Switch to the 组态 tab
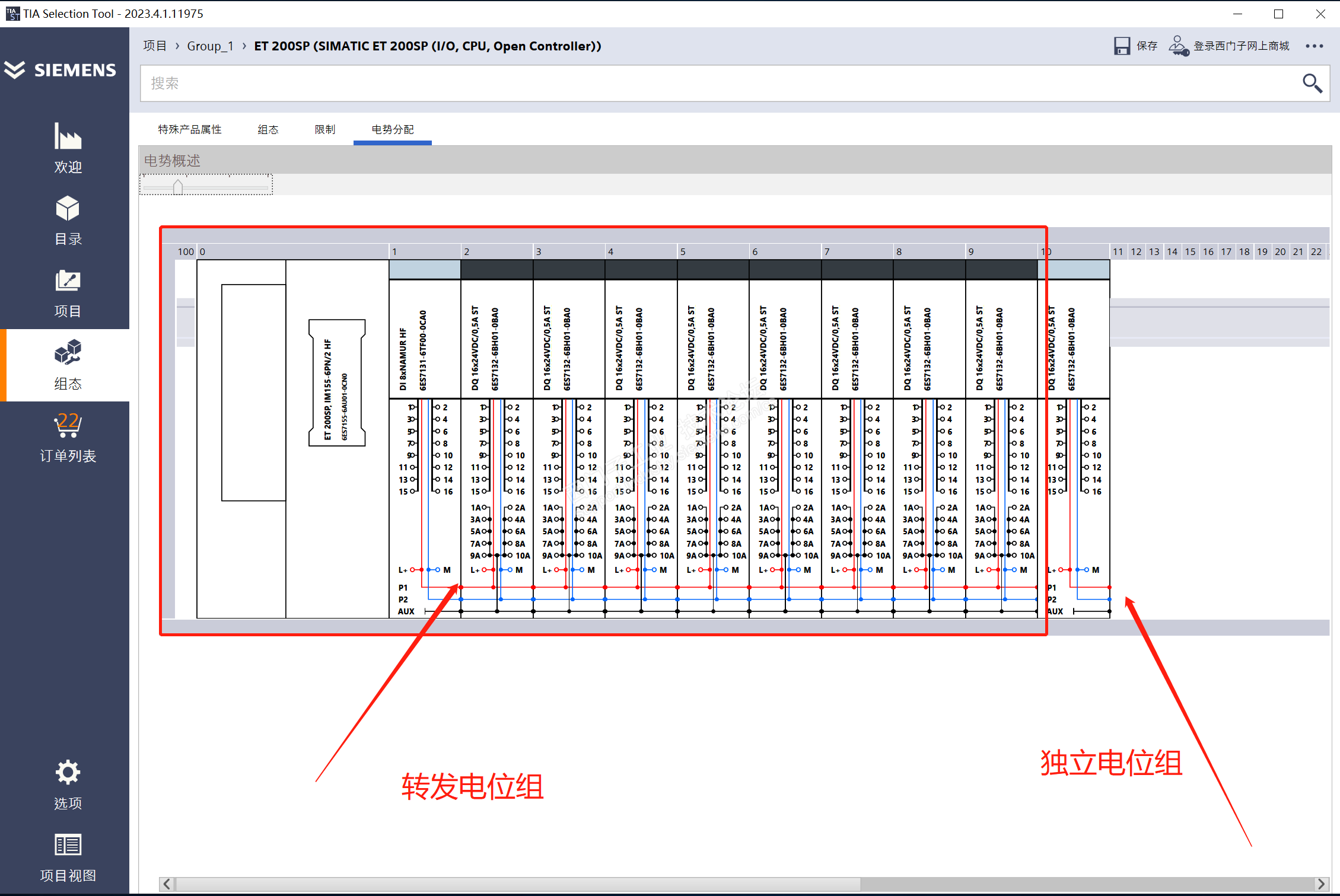This screenshot has height=896, width=1340. [x=268, y=129]
